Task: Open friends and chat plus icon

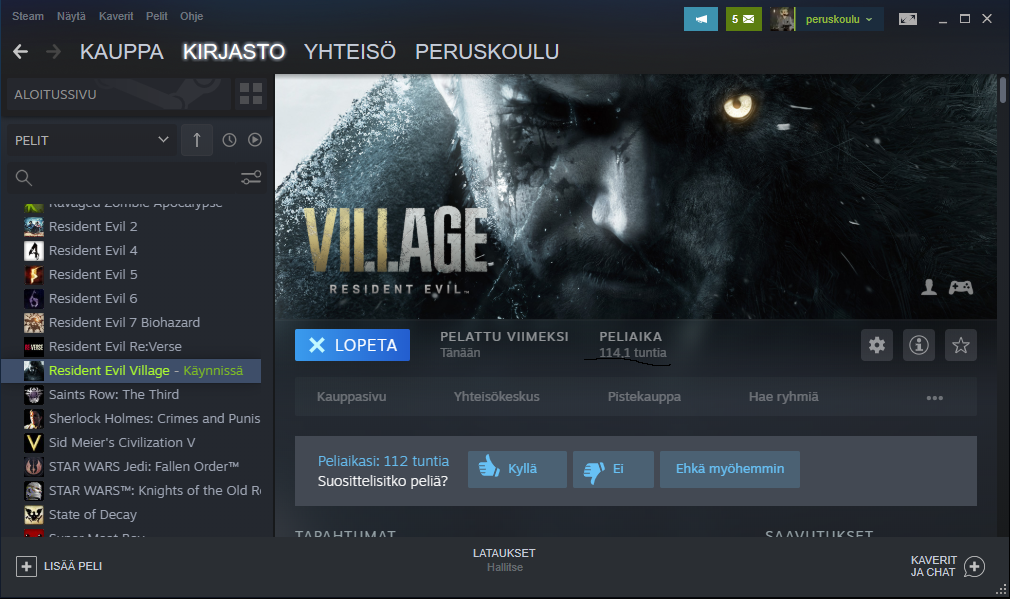Action: pyautogui.click(x=974, y=566)
